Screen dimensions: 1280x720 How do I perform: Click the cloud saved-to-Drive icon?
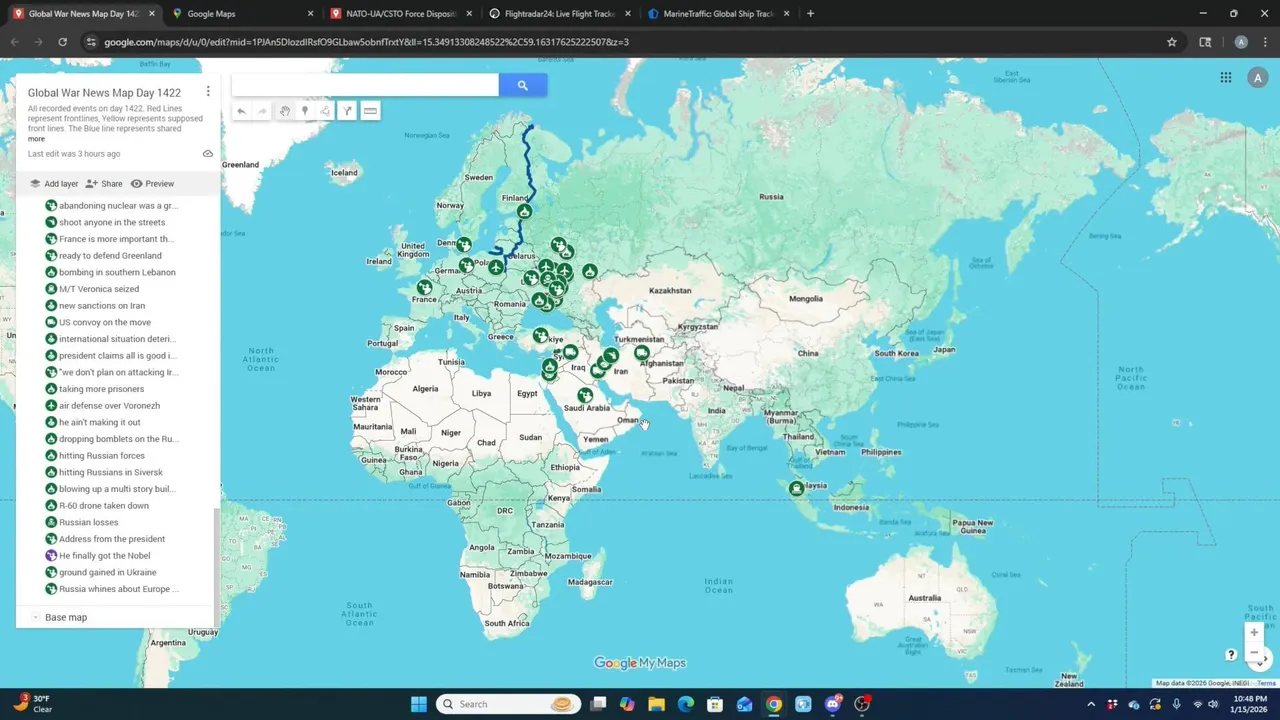click(x=208, y=154)
